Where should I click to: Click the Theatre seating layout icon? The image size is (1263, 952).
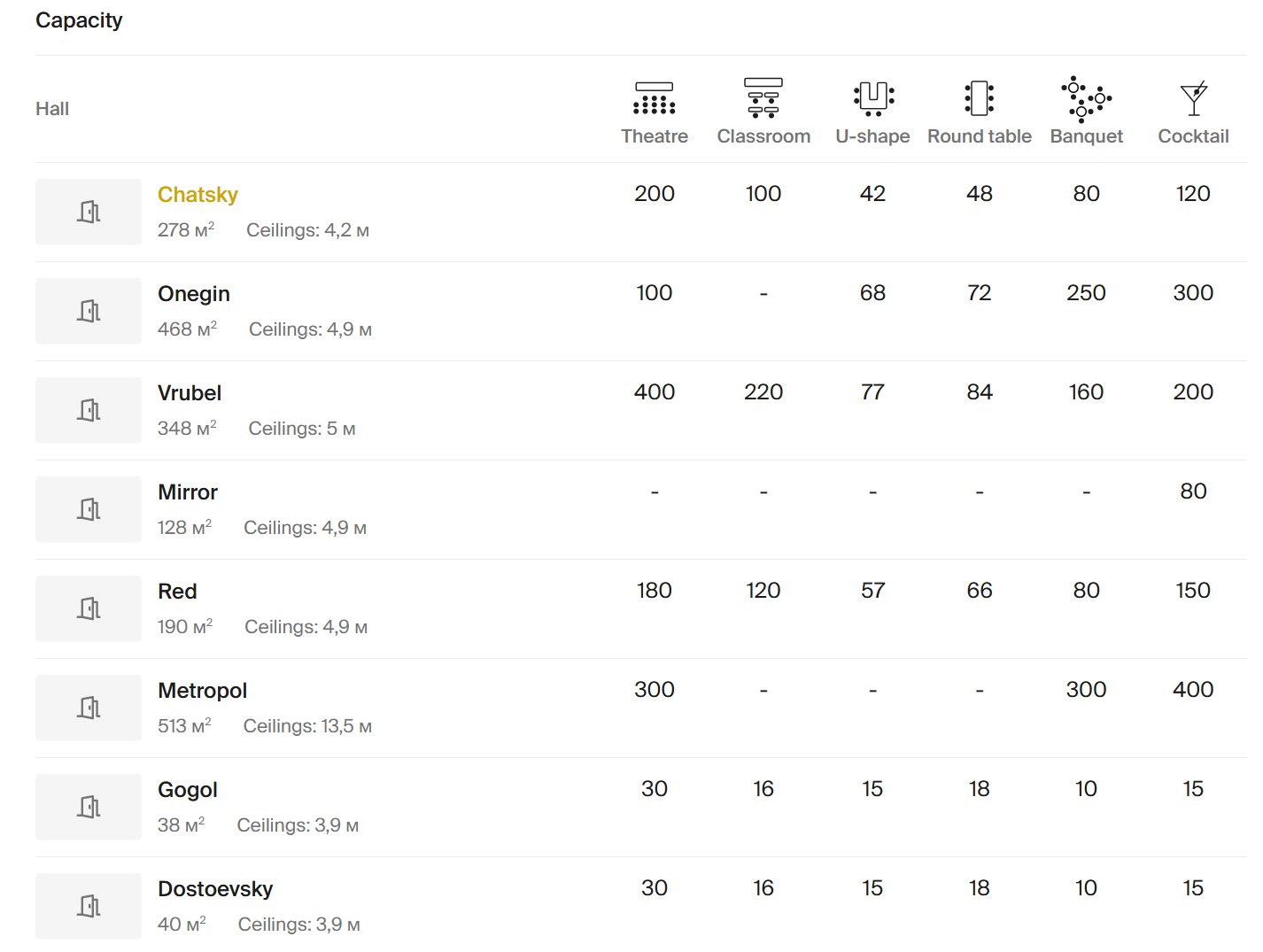tap(654, 98)
